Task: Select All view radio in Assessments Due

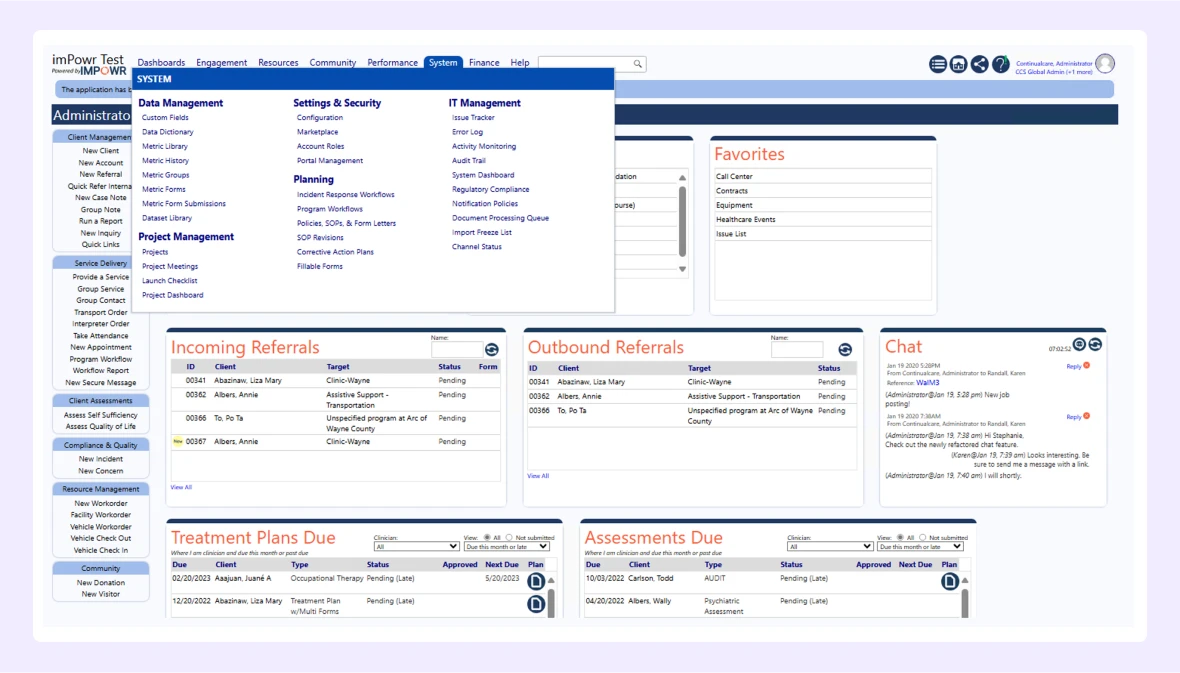Action: click(900, 537)
